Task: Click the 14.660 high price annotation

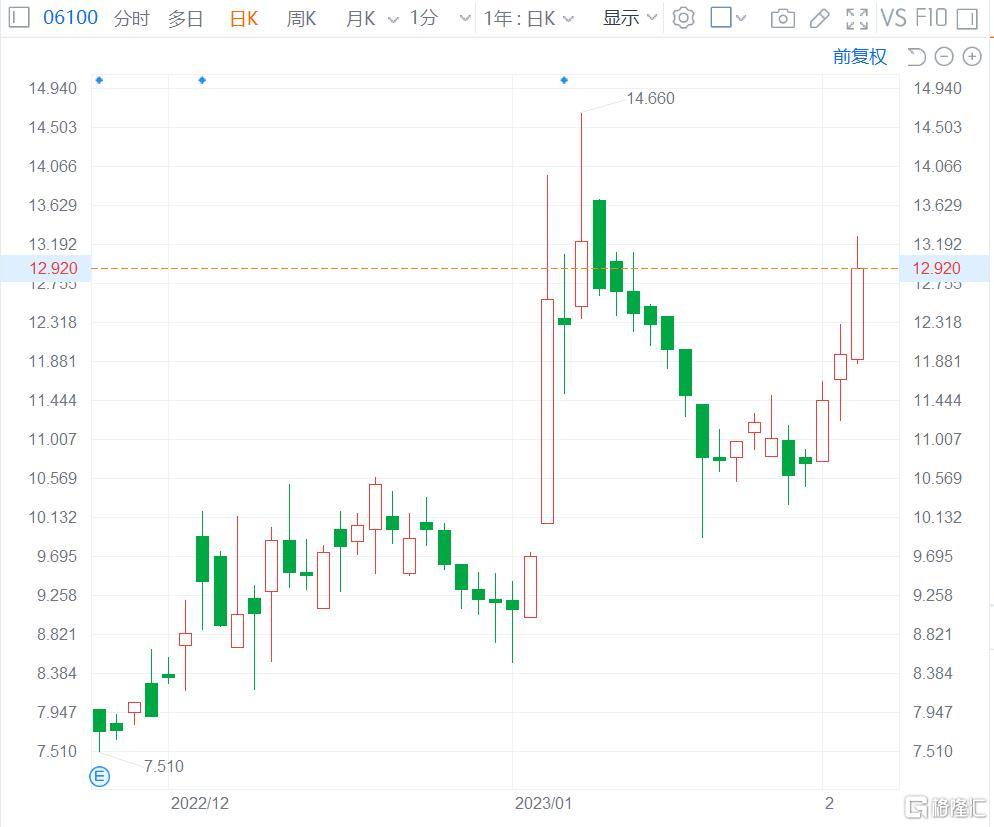Action: [650, 98]
